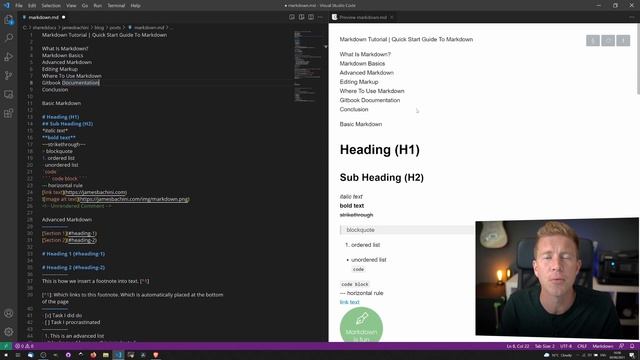Open the Selection menu
The height and width of the screenshot is (360, 640).
(x=51, y=6)
